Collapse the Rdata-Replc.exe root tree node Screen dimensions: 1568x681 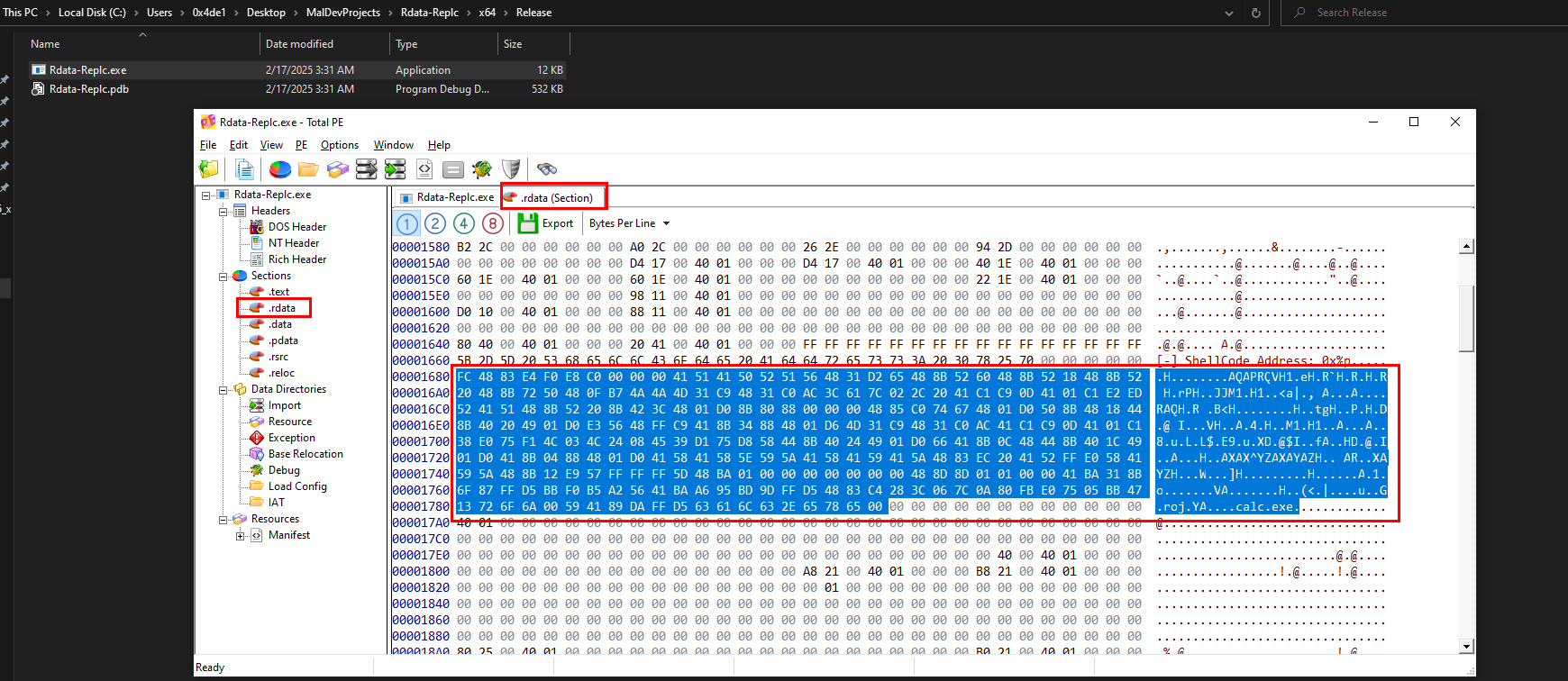pos(206,195)
